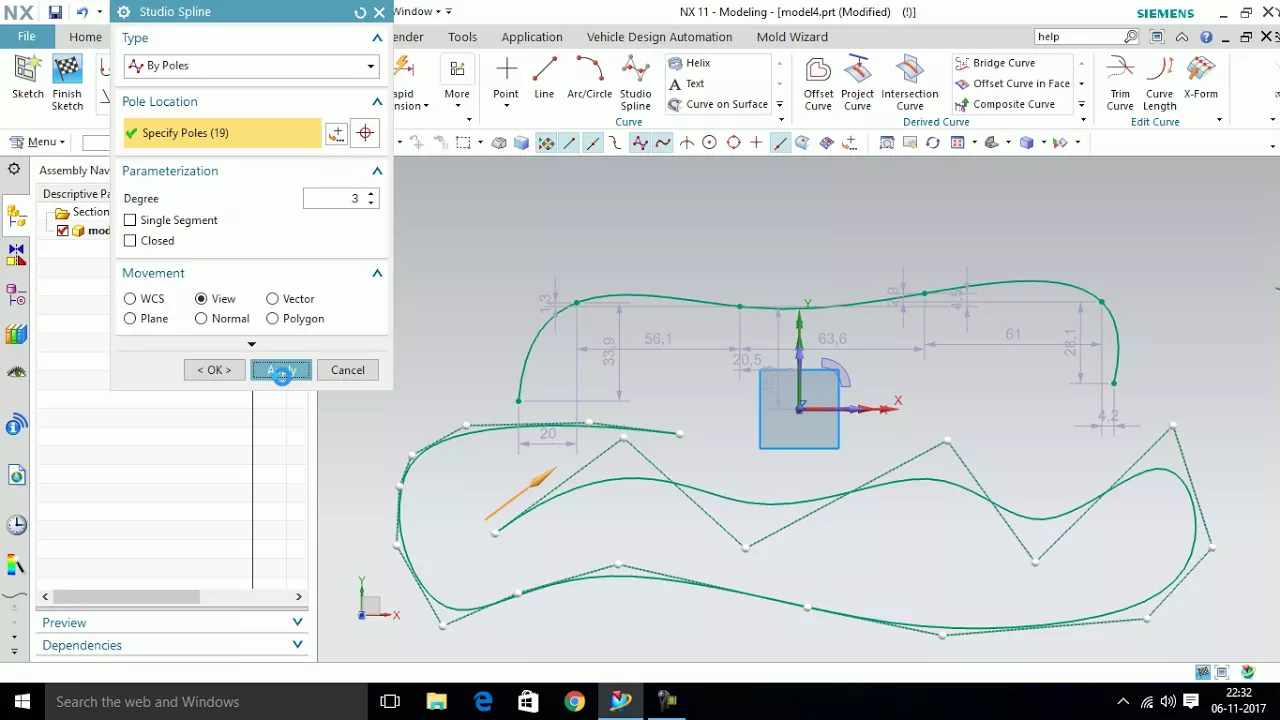Open the Mold Wizard tab

[792, 37]
